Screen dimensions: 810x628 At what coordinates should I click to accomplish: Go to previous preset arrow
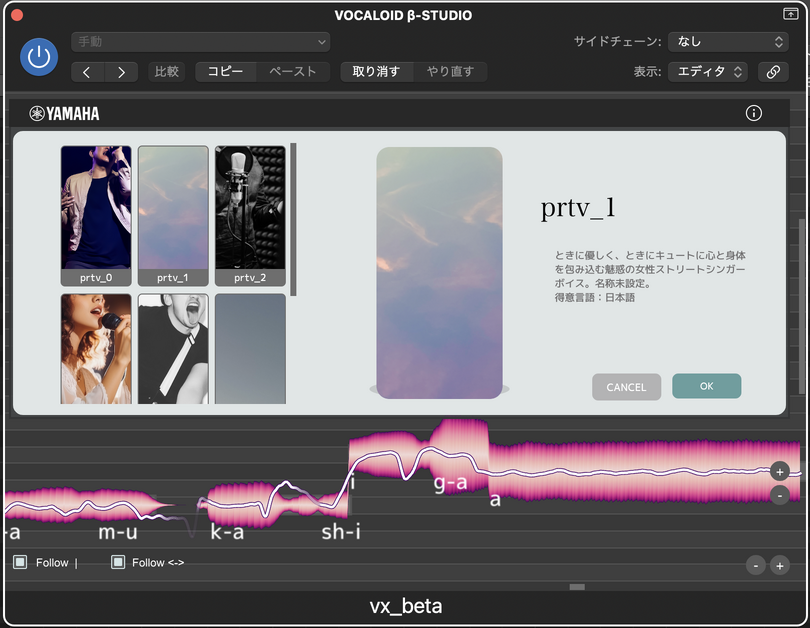tap(87, 72)
